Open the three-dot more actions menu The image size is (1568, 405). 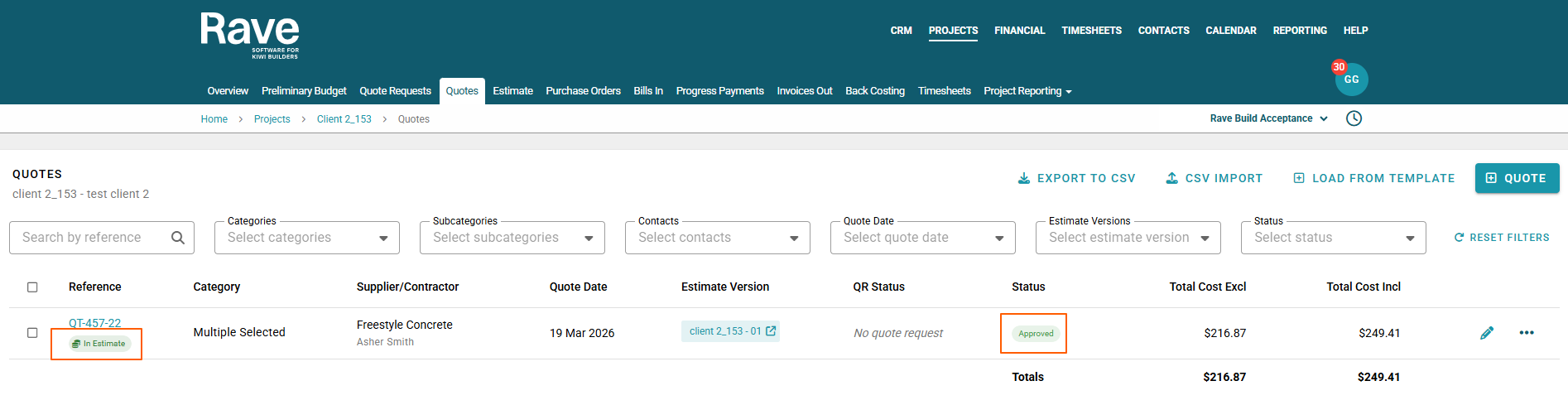coord(1527,333)
